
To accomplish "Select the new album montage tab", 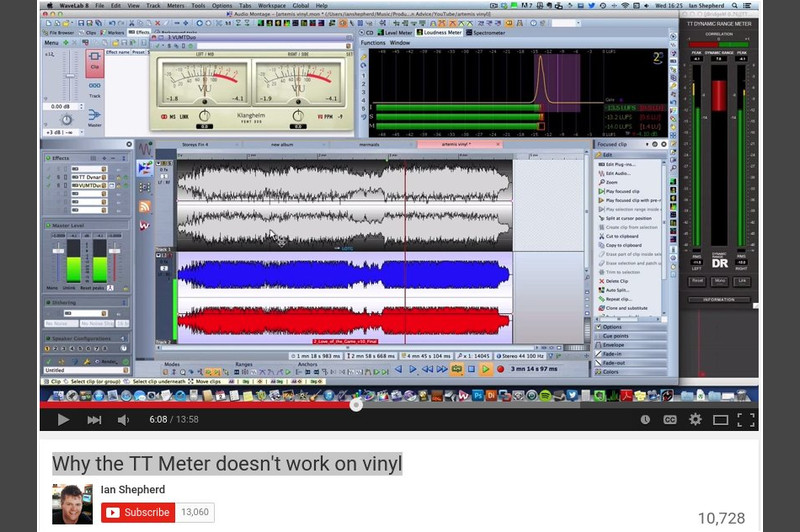I will [x=284, y=144].
